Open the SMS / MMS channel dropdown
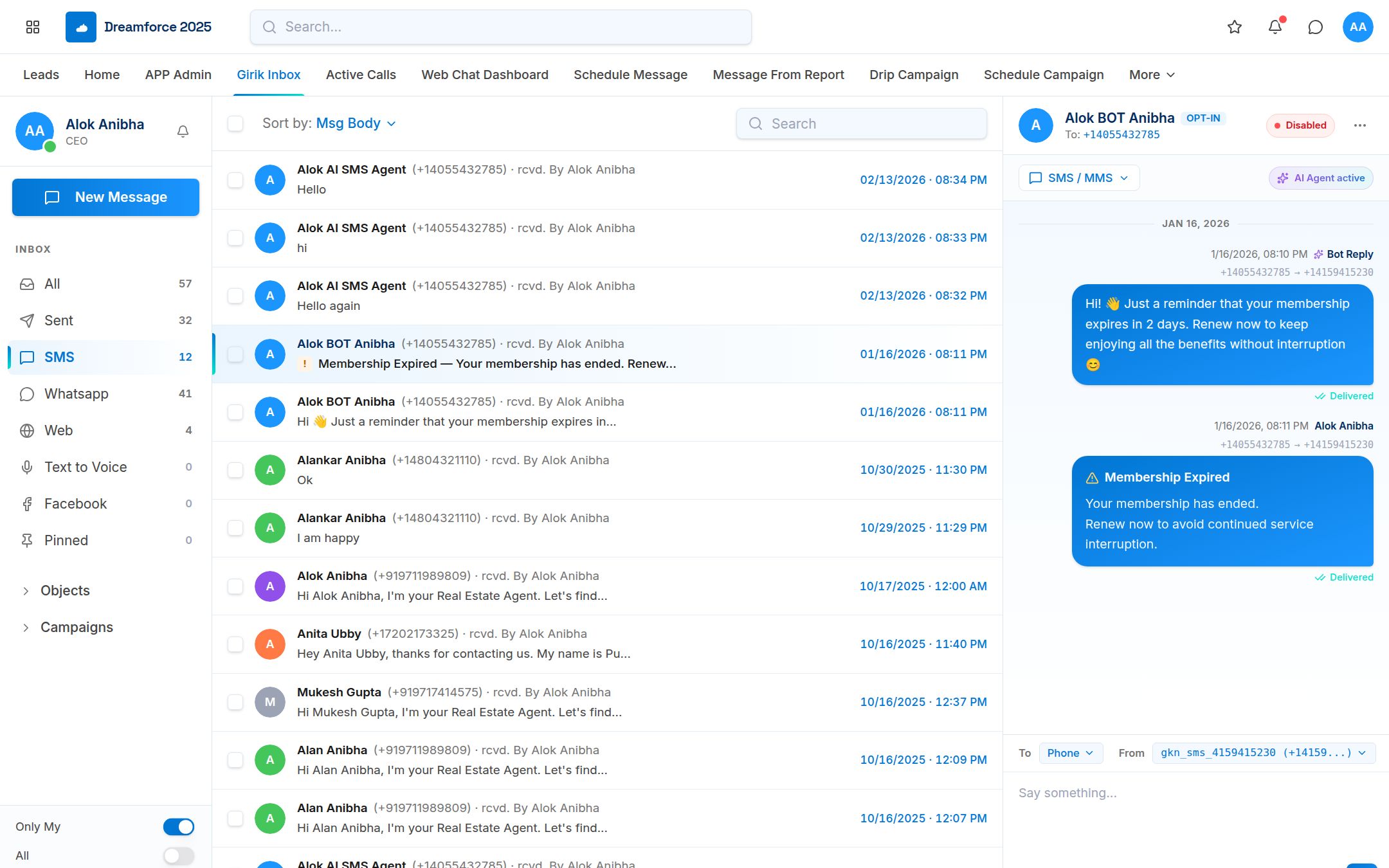The width and height of the screenshot is (1389, 868). coord(1079,178)
